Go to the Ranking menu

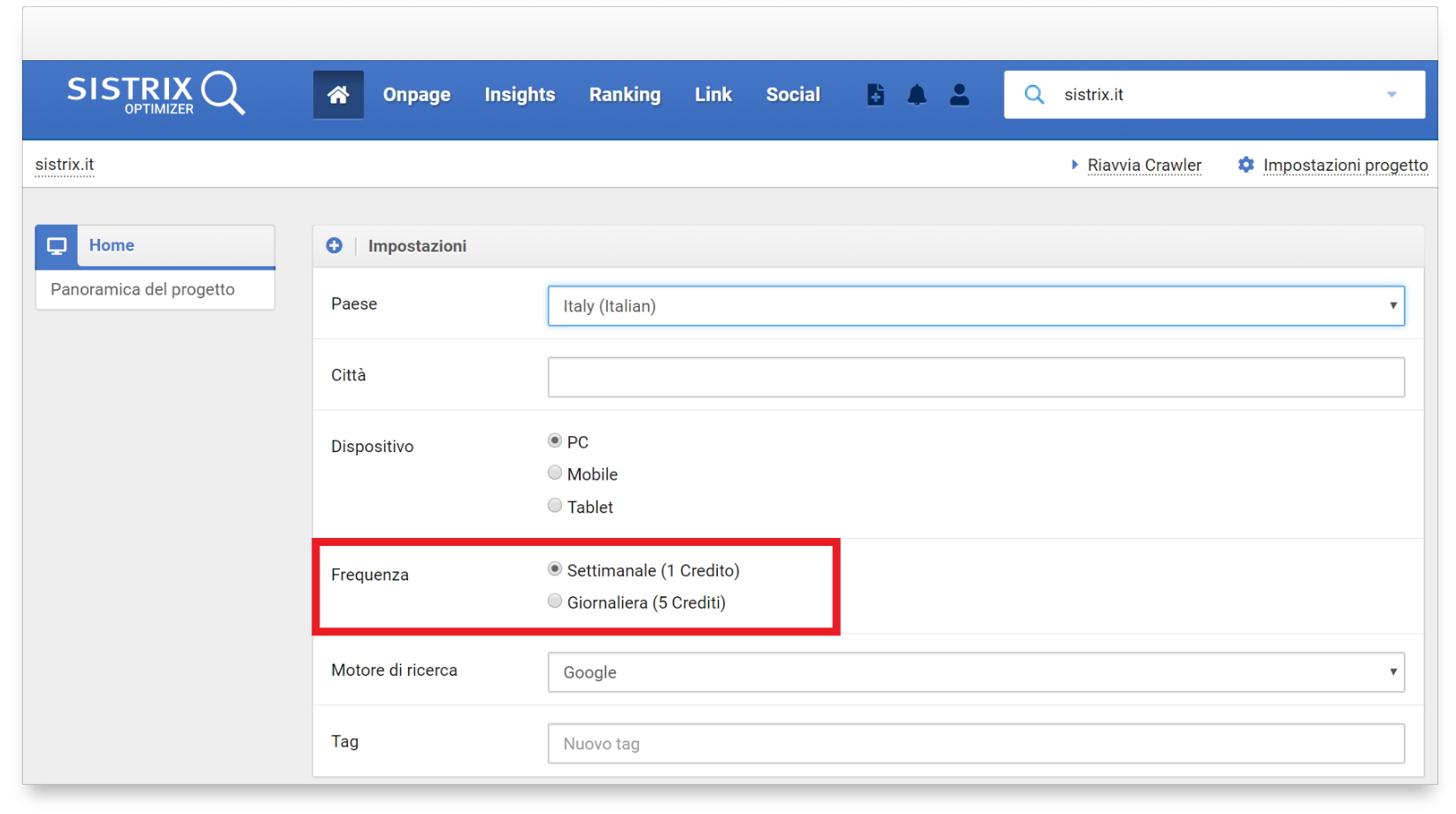click(x=625, y=95)
